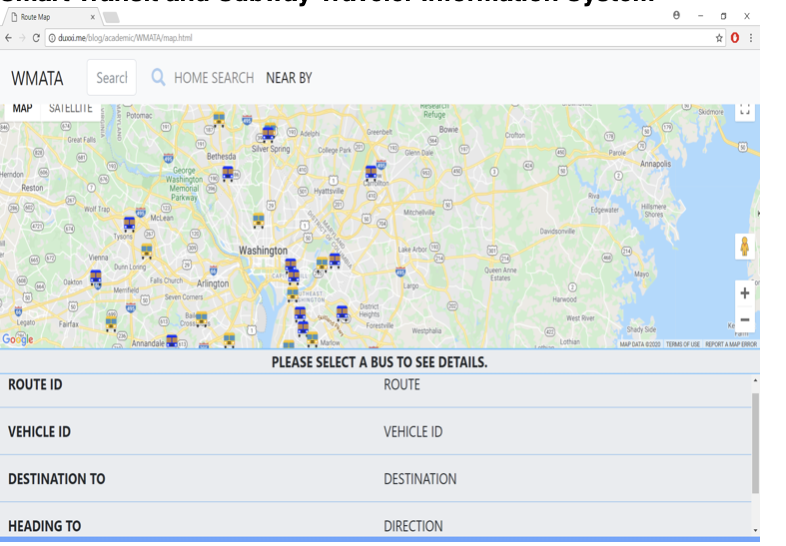This screenshot has width=786, height=546.
Task: Select the bus marker near Silver Spring
Action: (268, 134)
